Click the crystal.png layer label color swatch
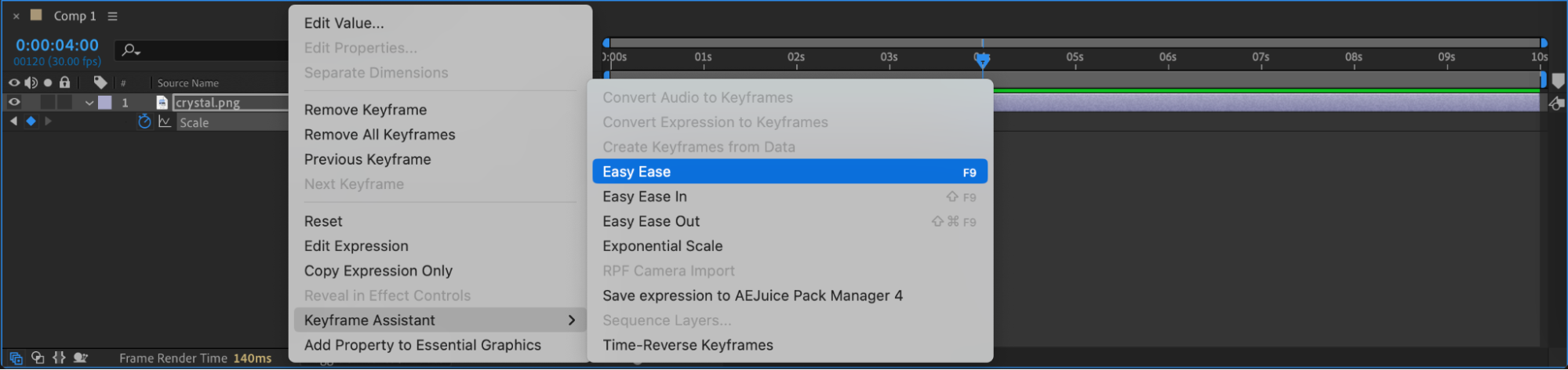 click(x=104, y=103)
